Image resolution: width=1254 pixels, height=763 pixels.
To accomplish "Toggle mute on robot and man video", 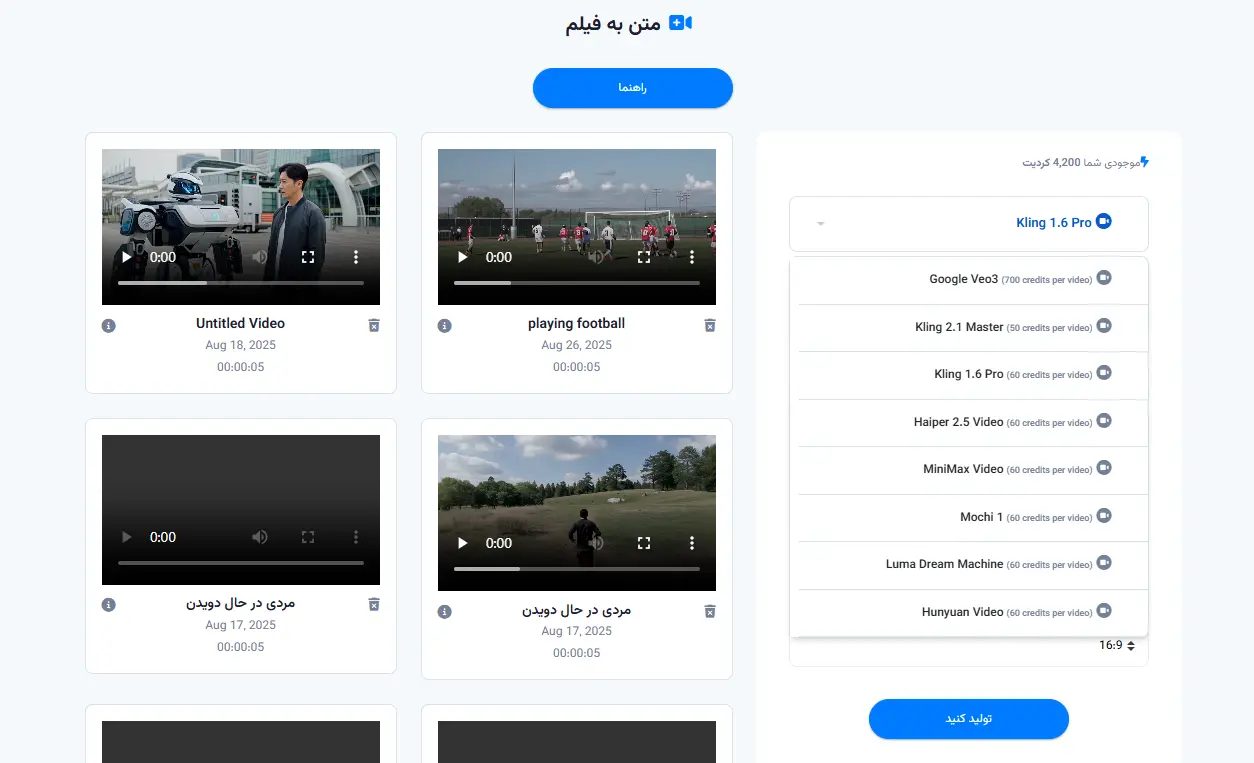I will [260, 257].
